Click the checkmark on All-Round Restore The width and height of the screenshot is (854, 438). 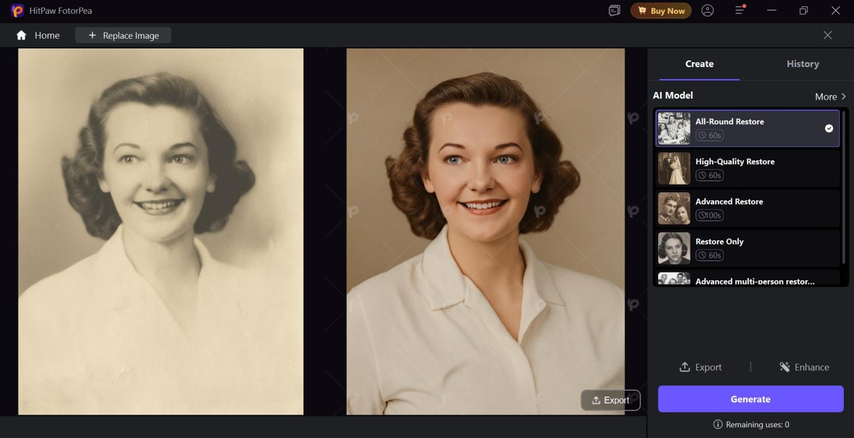pos(828,129)
